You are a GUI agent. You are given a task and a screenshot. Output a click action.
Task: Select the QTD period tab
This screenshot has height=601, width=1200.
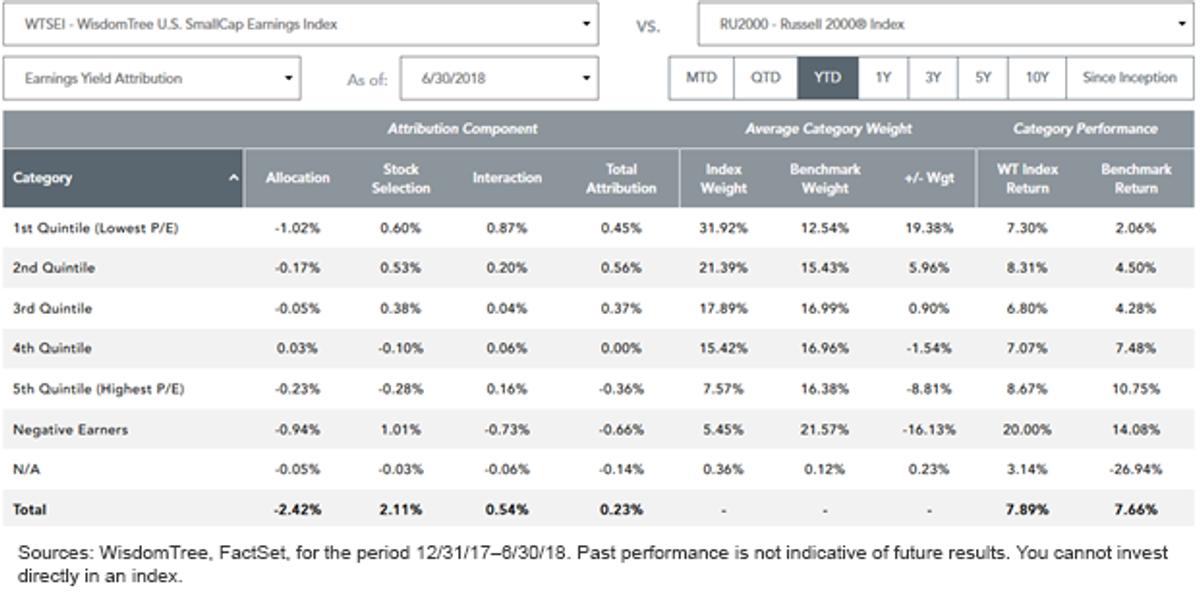[x=766, y=78]
